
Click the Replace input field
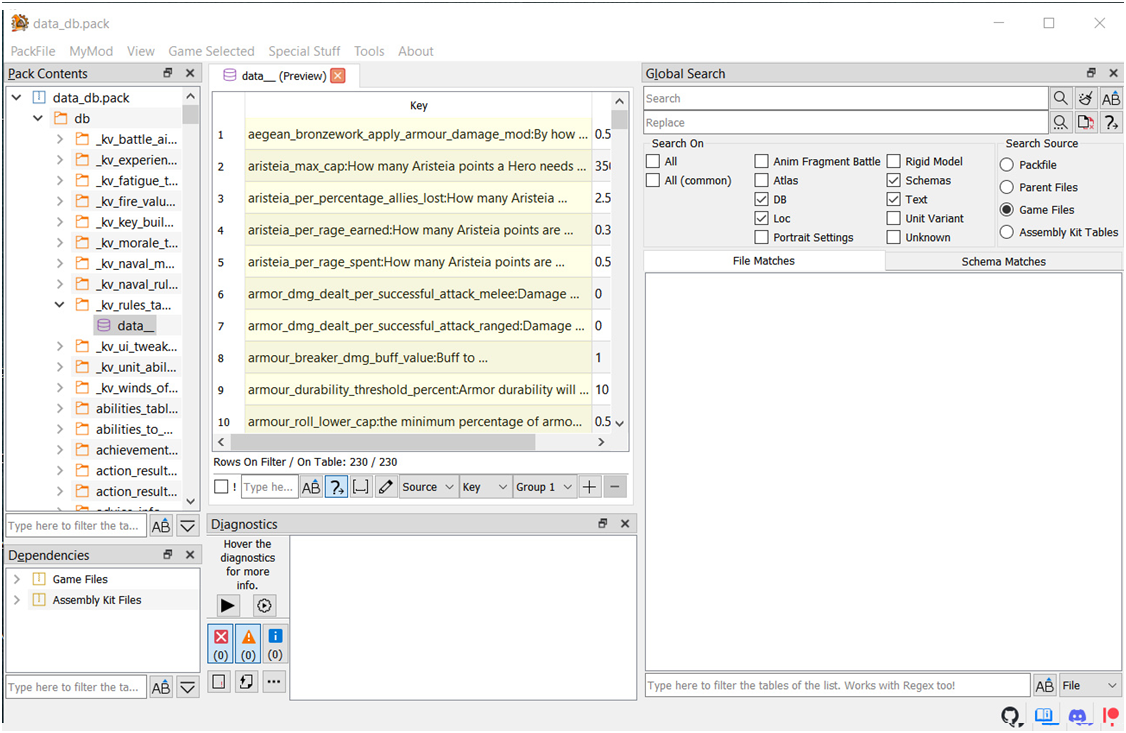(846, 123)
